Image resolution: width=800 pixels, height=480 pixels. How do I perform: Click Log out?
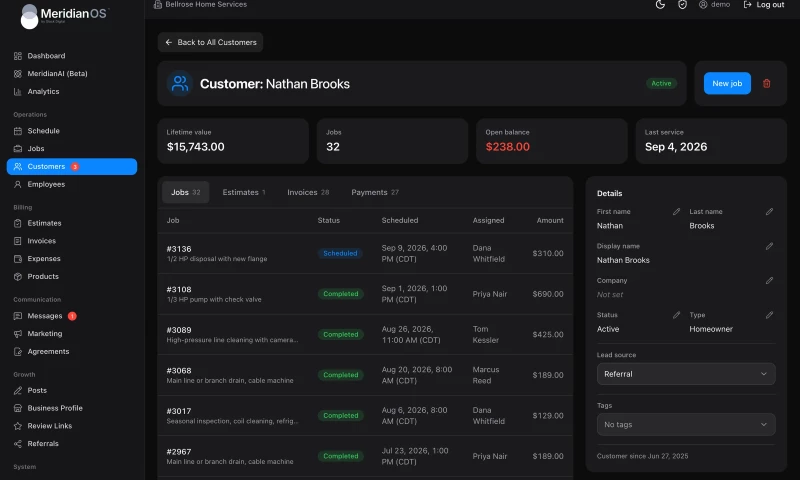click(x=764, y=5)
